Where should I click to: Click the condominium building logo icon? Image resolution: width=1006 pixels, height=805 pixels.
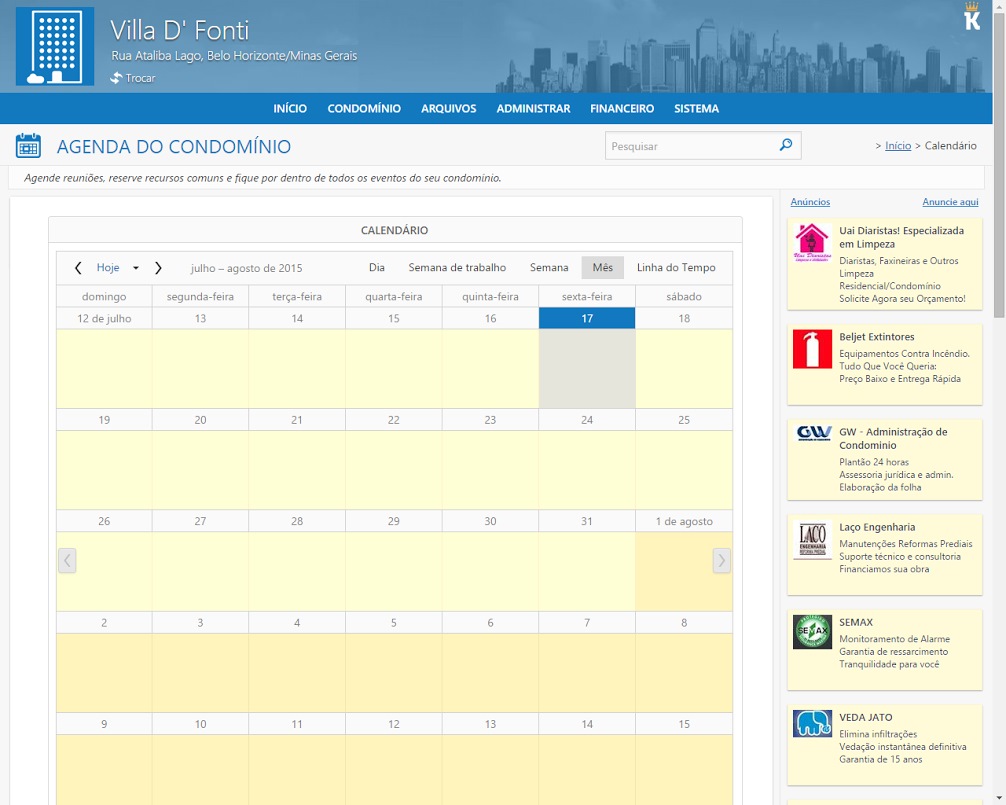[55, 47]
